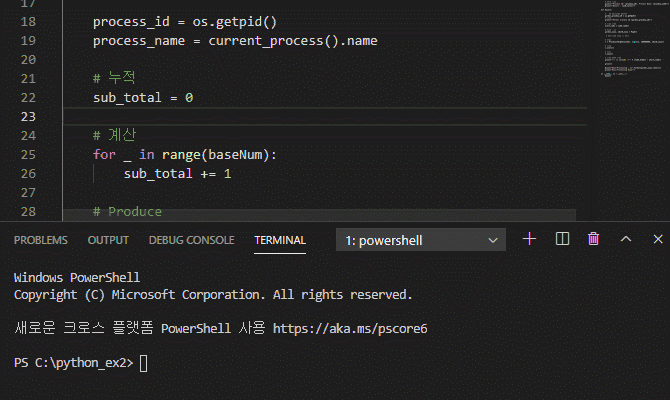The height and width of the screenshot is (400, 670).
Task: Click the PowerShell prompt input cursor
Action: (144, 362)
